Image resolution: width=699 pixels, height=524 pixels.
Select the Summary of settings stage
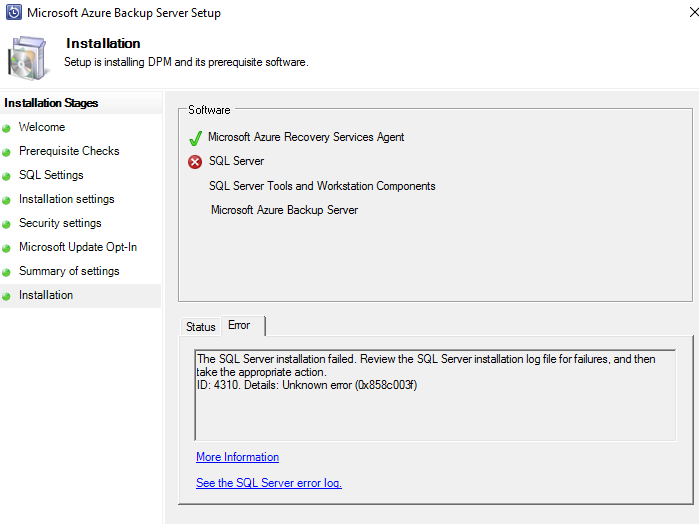69,271
